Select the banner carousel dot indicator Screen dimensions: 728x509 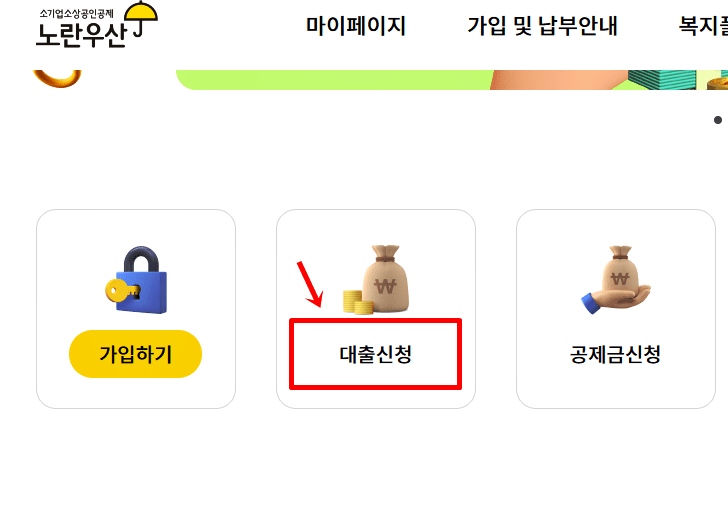click(718, 120)
